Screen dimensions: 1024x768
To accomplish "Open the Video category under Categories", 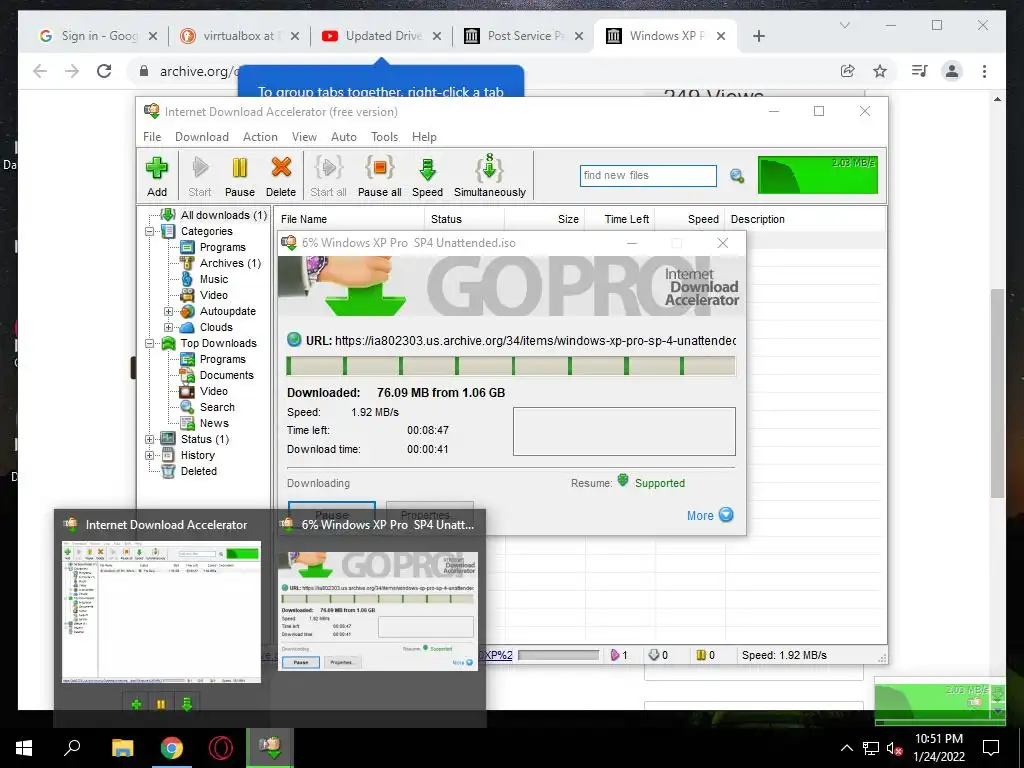I will [x=214, y=295].
